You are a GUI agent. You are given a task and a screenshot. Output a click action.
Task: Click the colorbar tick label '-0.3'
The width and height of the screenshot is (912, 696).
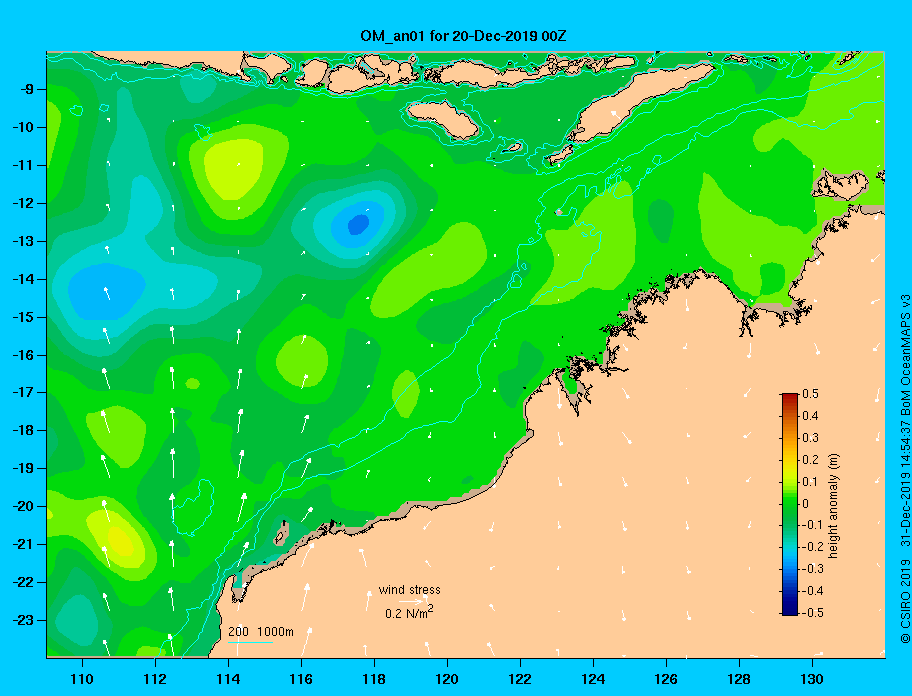click(x=812, y=569)
